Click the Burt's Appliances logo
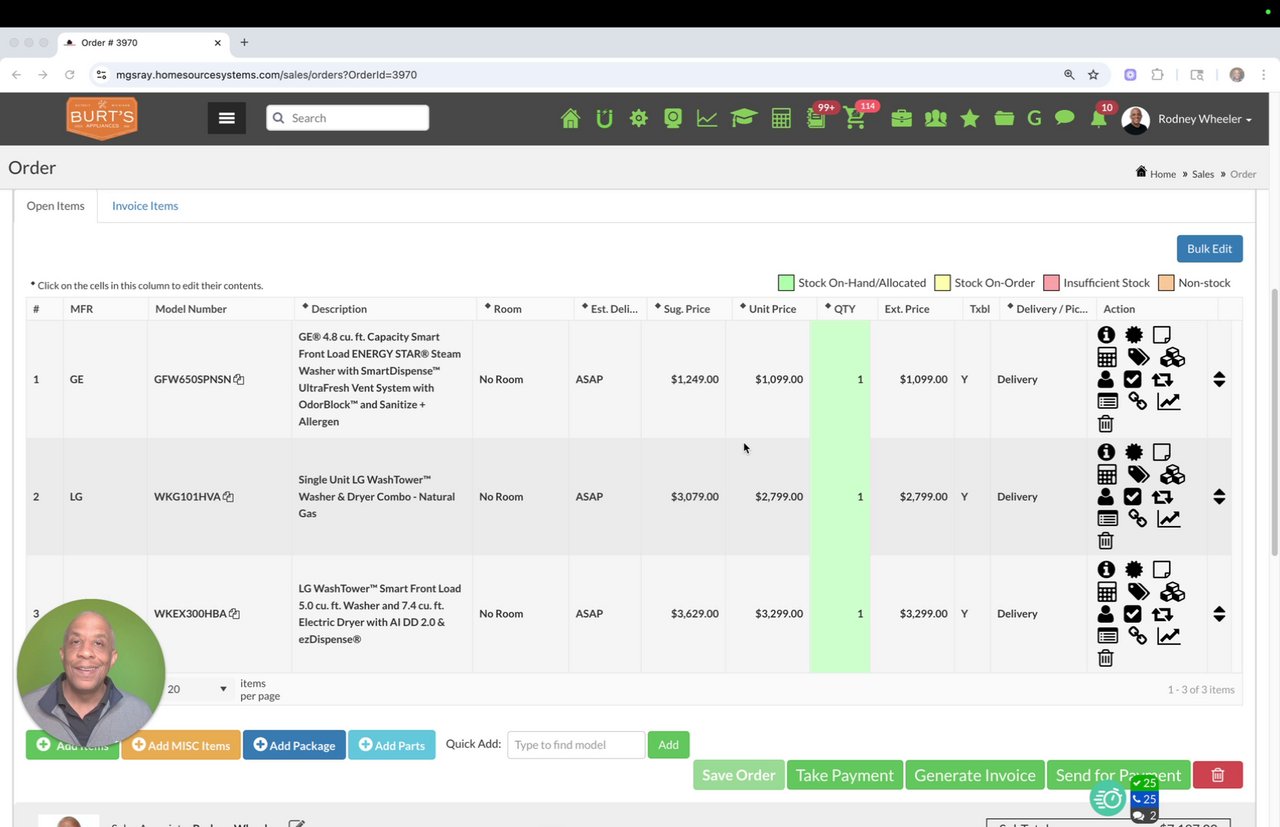 [x=102, y=118]
